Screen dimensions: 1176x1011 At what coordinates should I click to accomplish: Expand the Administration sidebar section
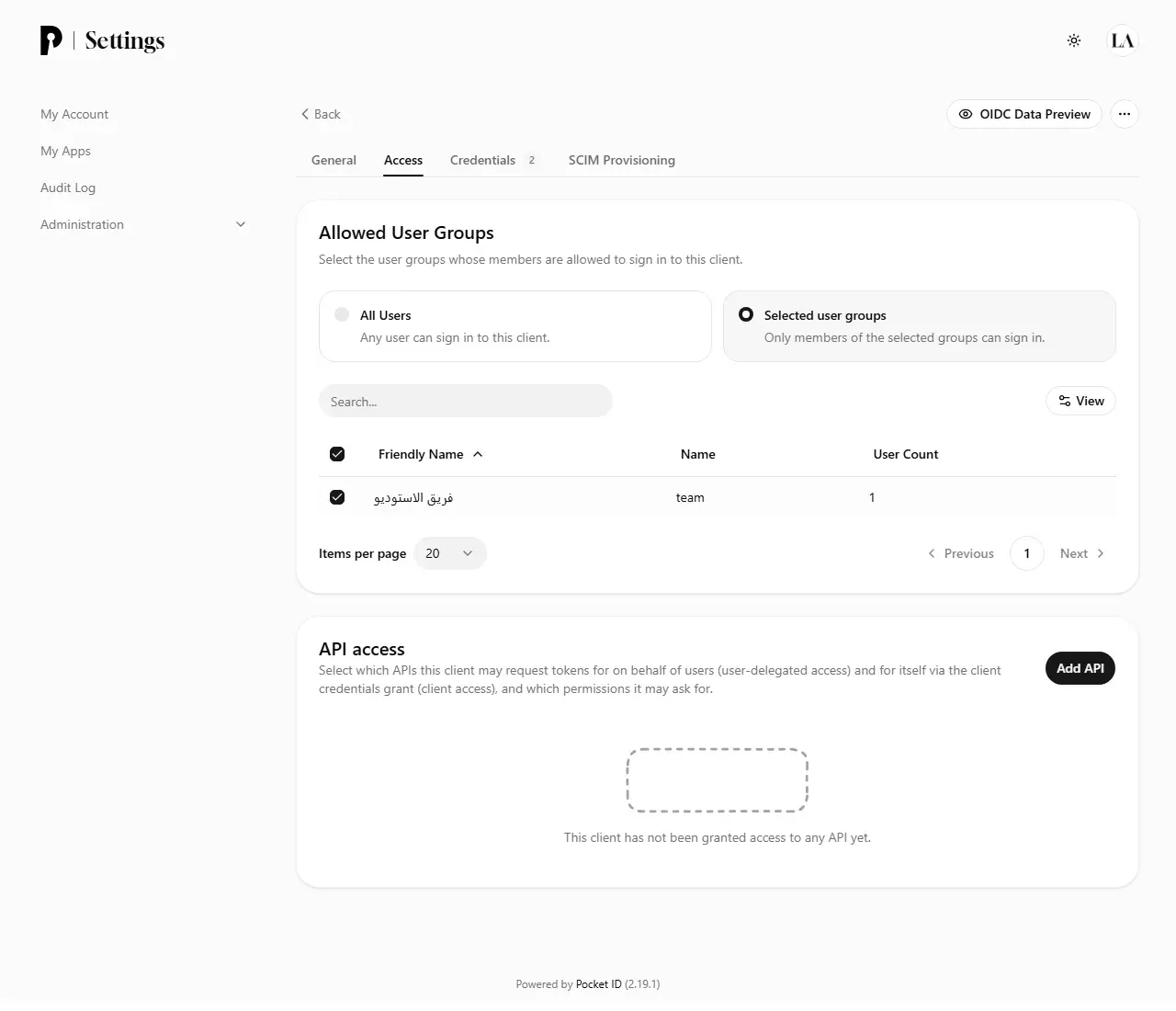pyautogui.click(x=143, y=224)
